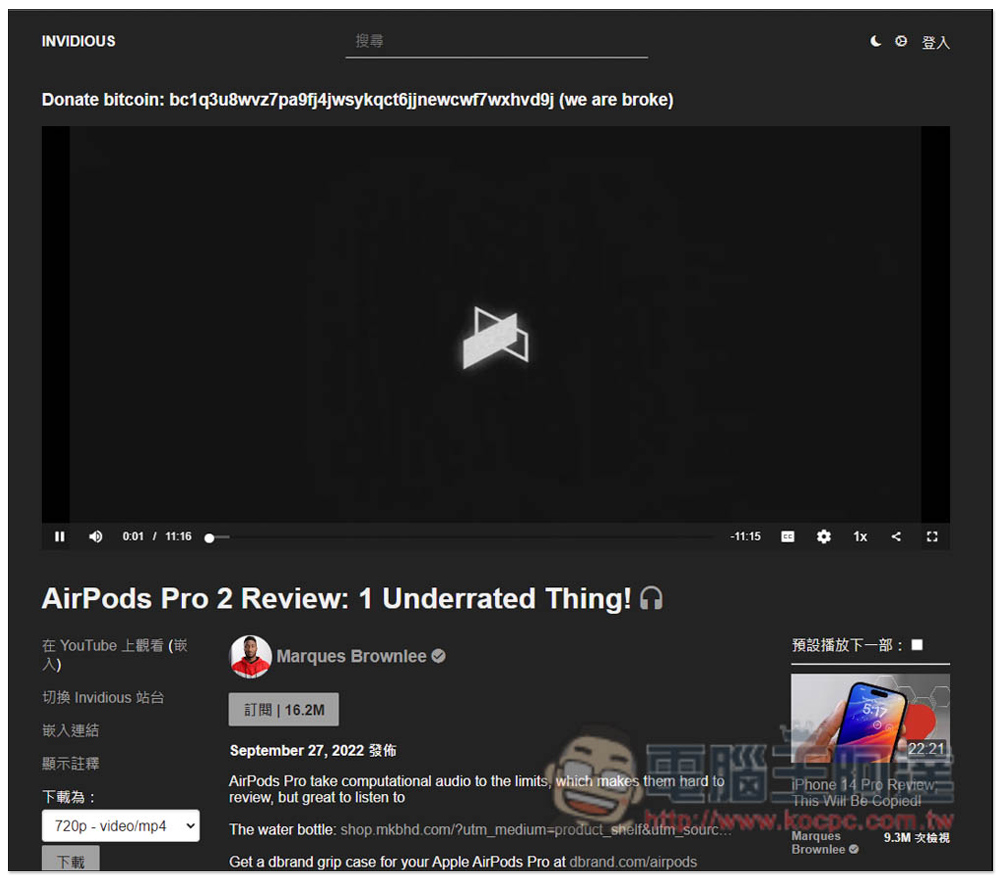Toggle closed captions in the player

pos(788,537)
